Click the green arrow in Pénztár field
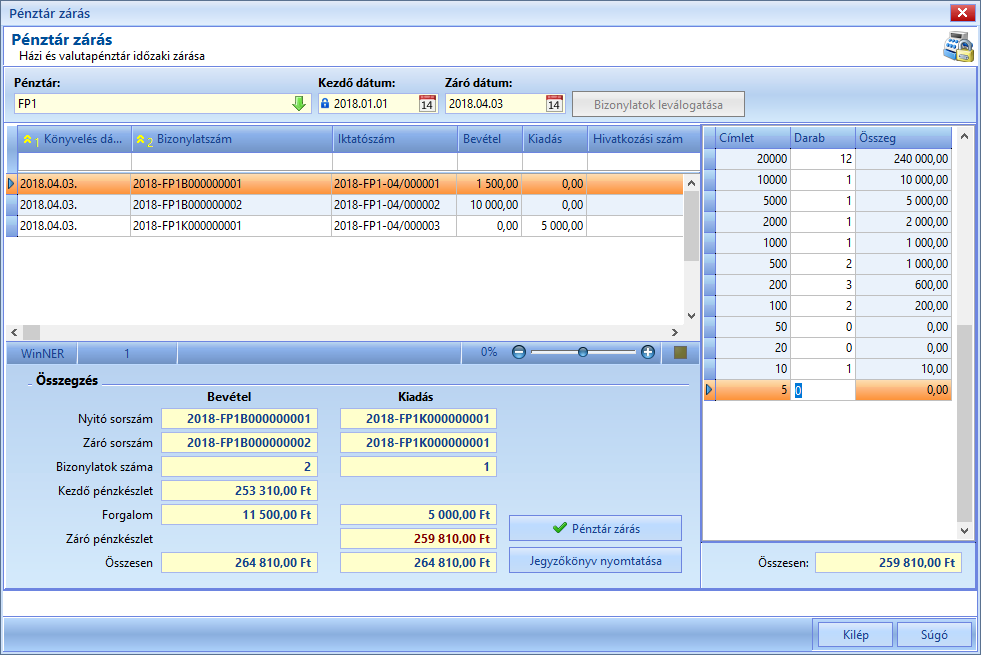Screen dimensions: 981x655 pyautogui.click(x=299, y=104)
